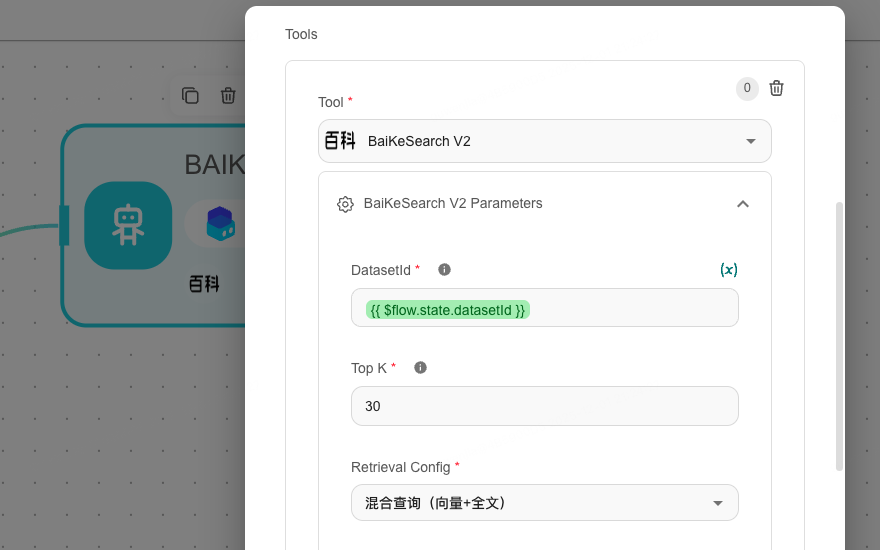Click the dialog's vertical scrollbar
Image resolution: width=880 pixels, height=550 pixels.
[x=839, y=336]
